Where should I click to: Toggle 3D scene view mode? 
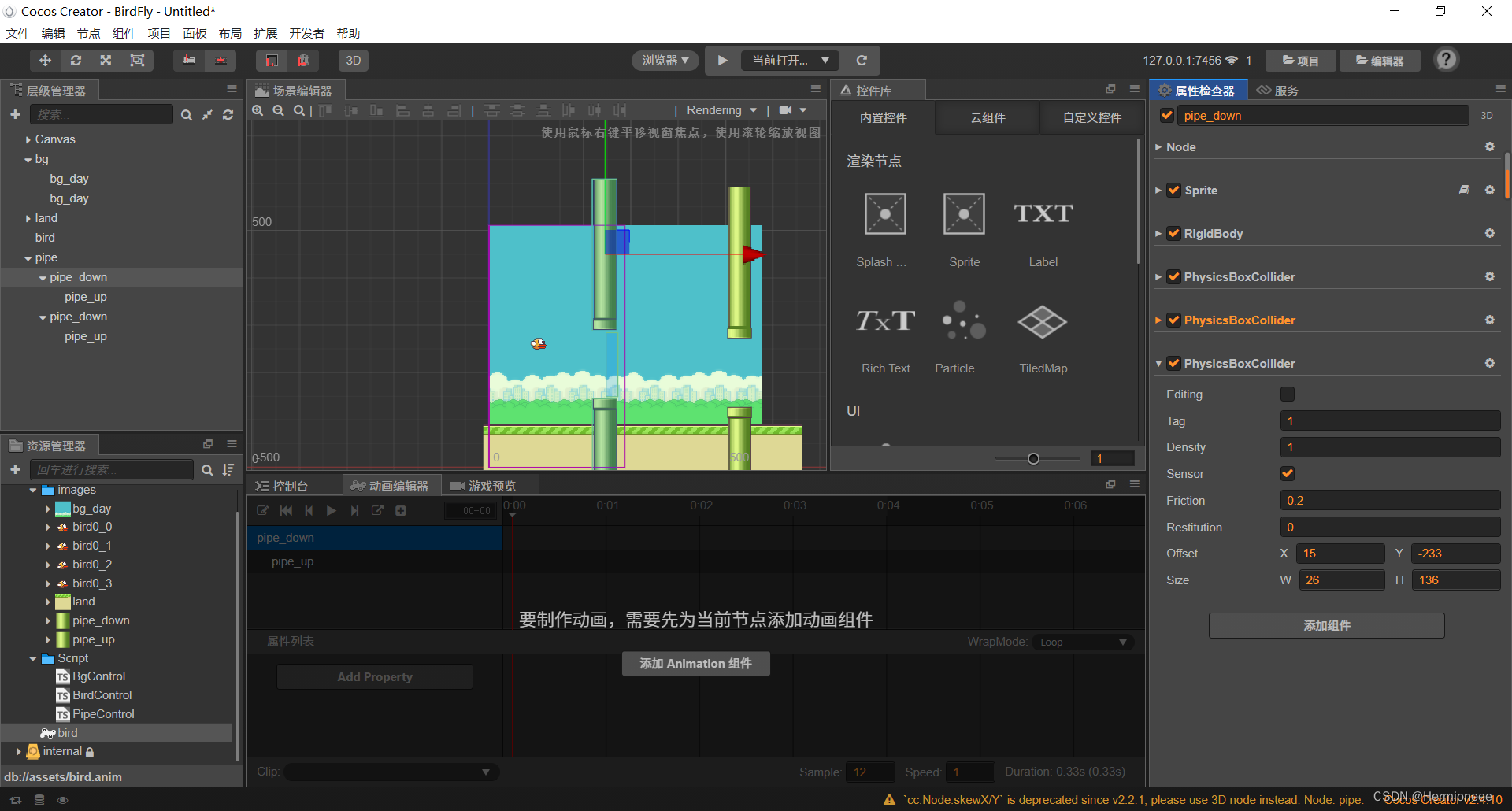coord(354,61)
